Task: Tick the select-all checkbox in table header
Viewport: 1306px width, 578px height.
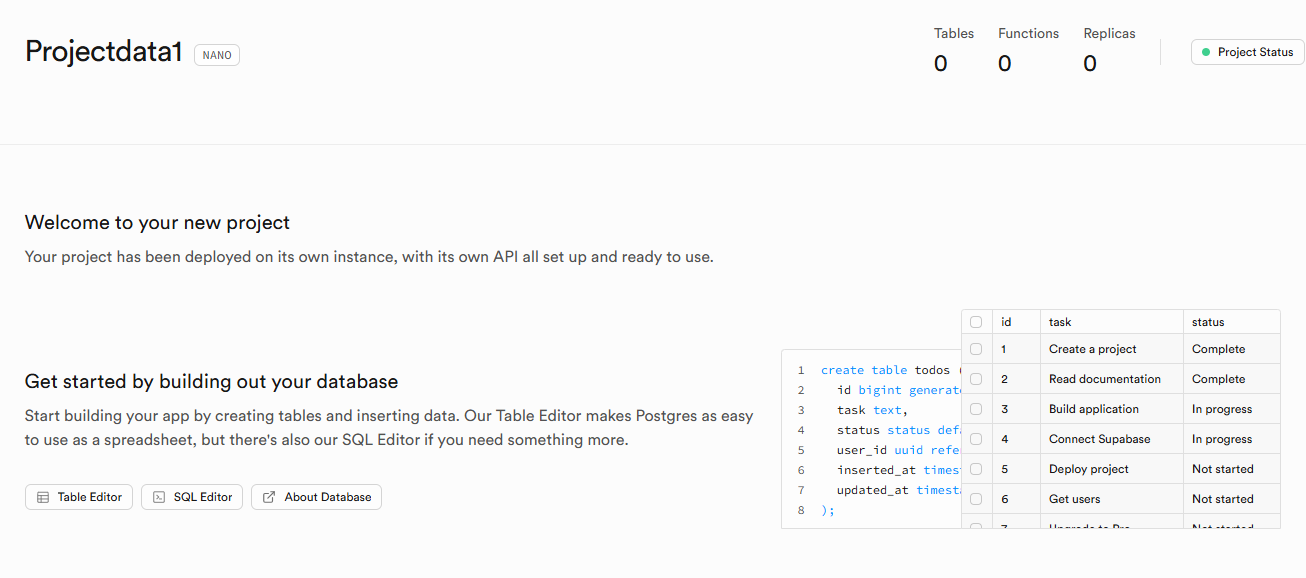Action: pyautogui.click(x=976, y=322)
